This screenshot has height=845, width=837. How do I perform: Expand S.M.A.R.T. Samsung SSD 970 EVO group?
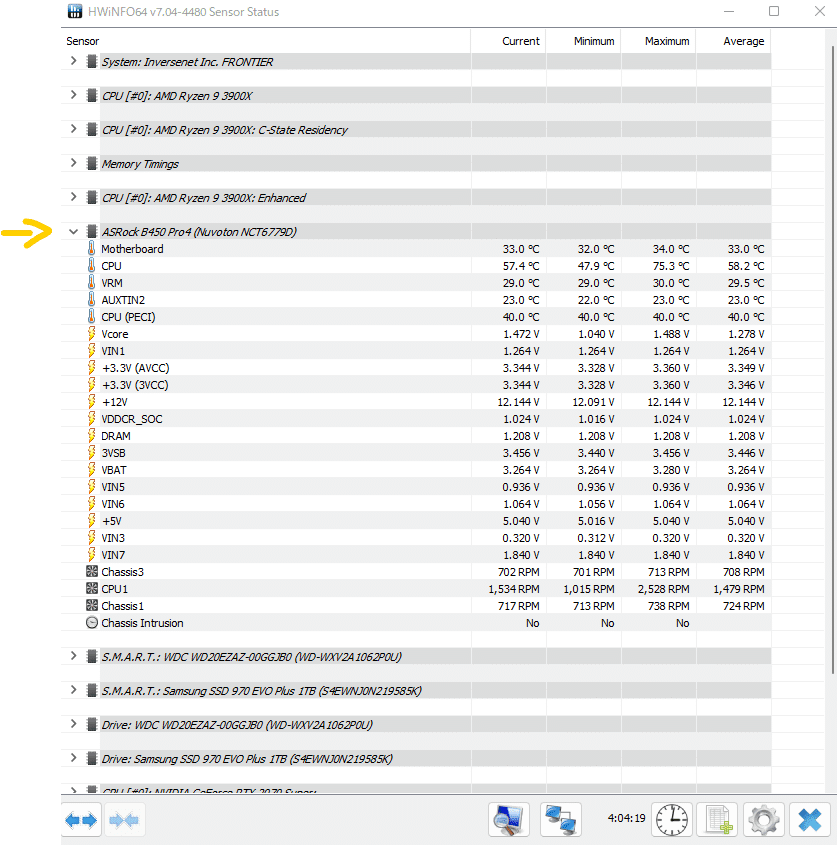74,690
